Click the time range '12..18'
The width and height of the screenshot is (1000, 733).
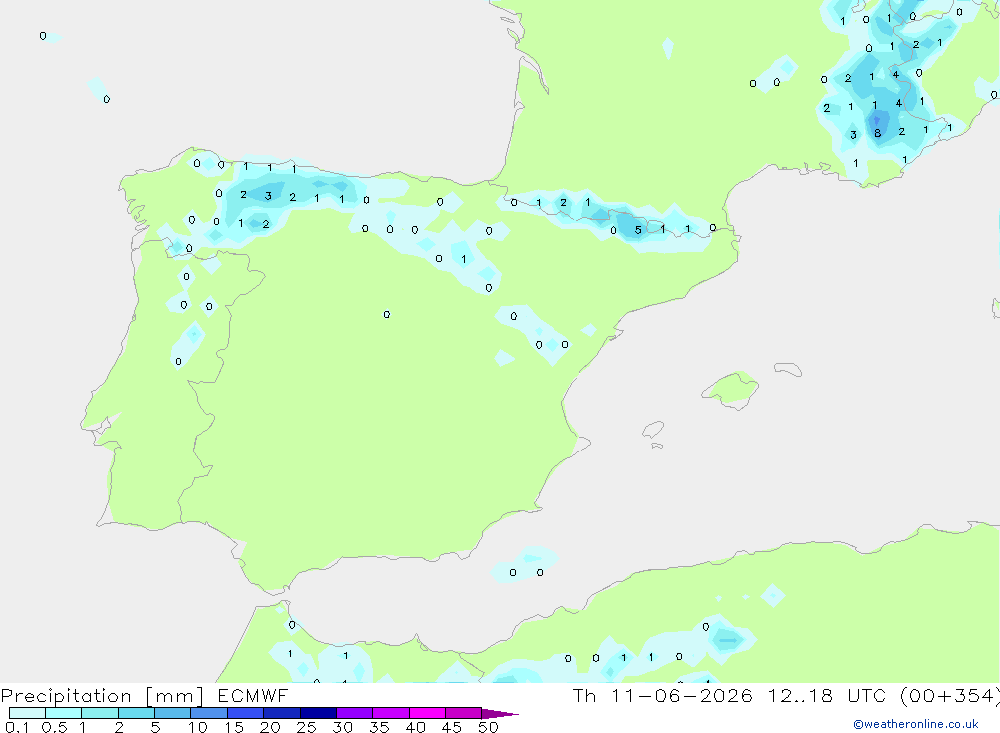(800, 695)
